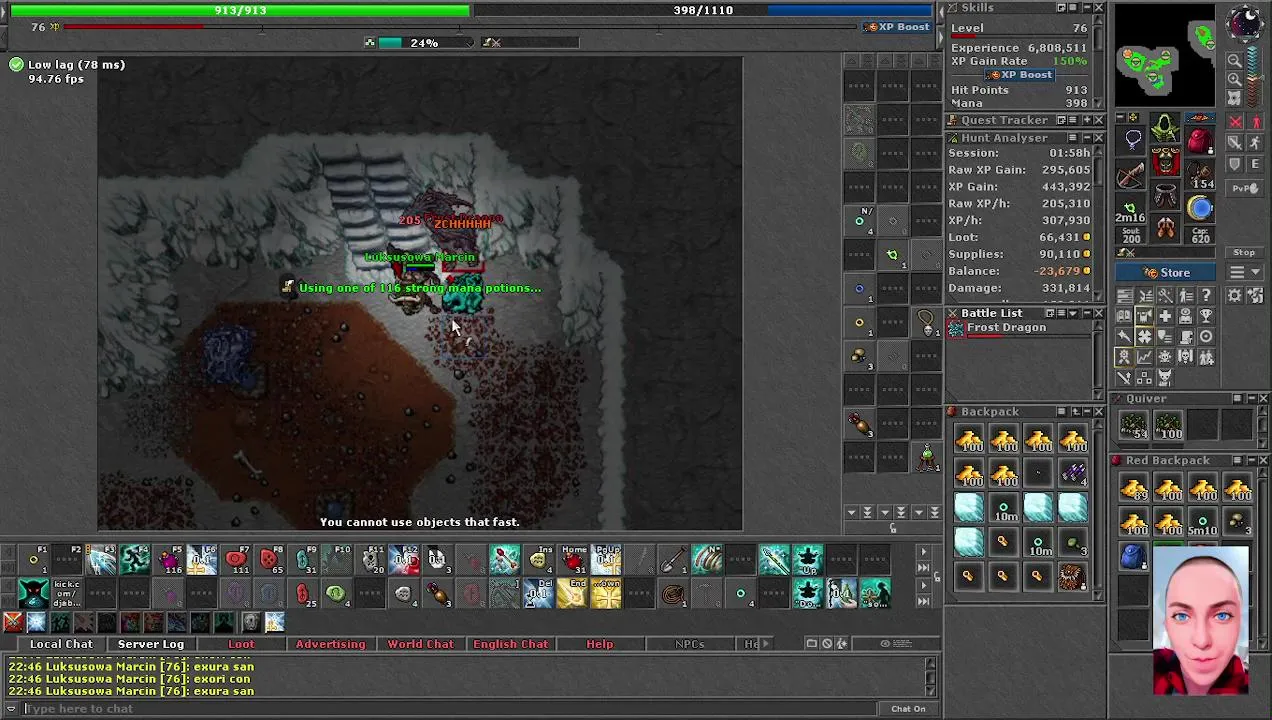
Task: Add a quest using Quest Tracker plus button
Action: (x=1087, y=120)
